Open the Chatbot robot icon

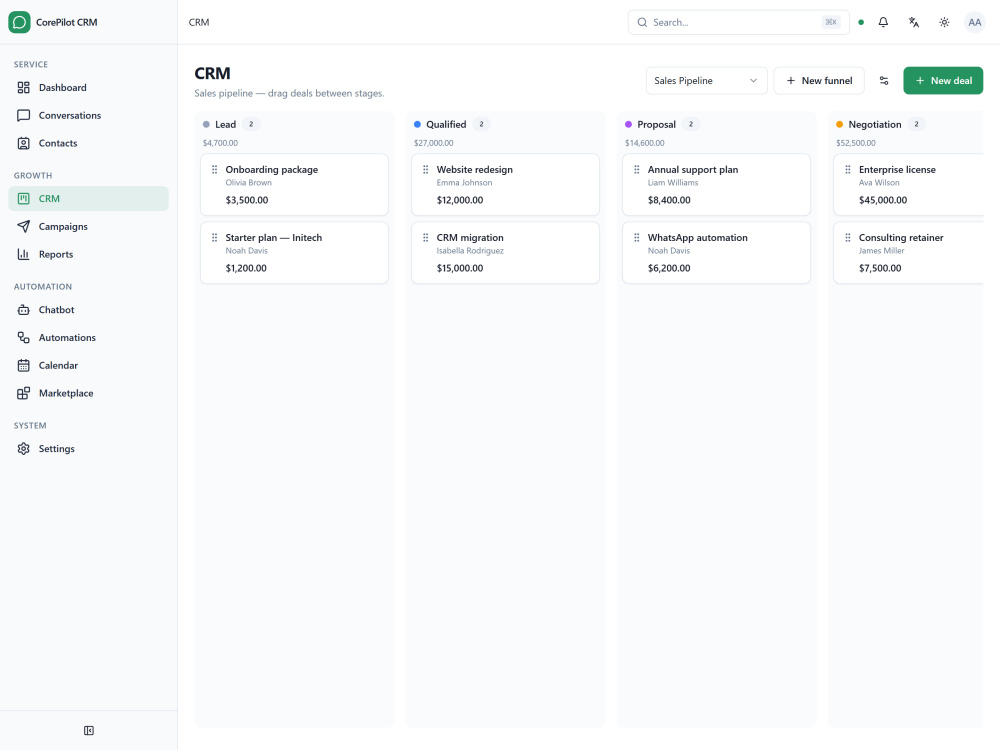coord(24,310)
